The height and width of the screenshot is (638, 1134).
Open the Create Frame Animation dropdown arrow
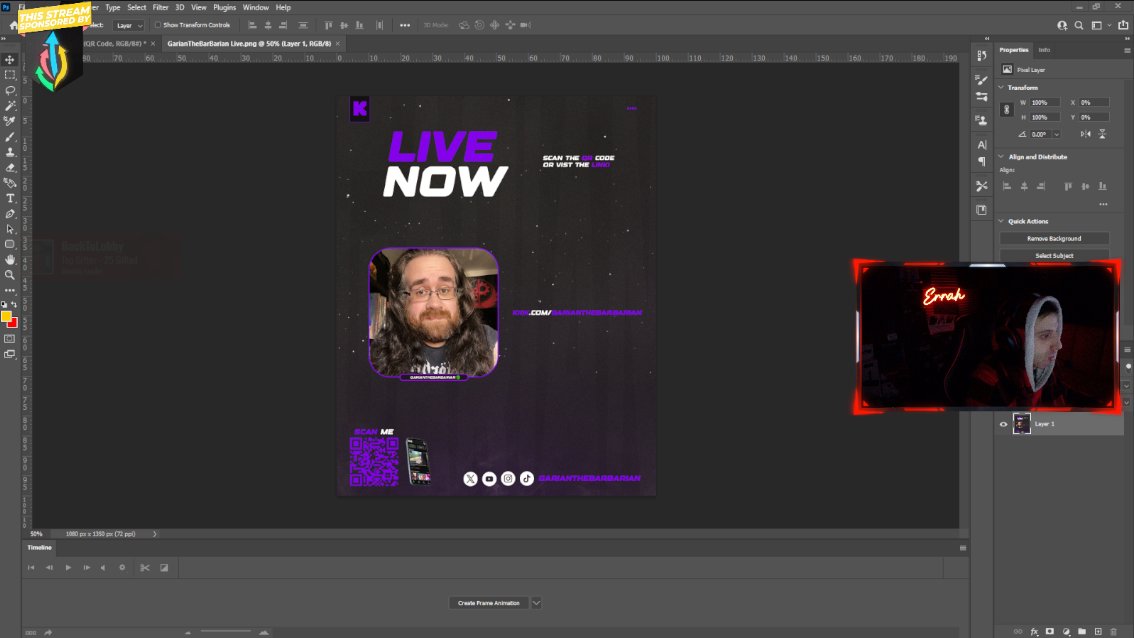click(536, 602)
